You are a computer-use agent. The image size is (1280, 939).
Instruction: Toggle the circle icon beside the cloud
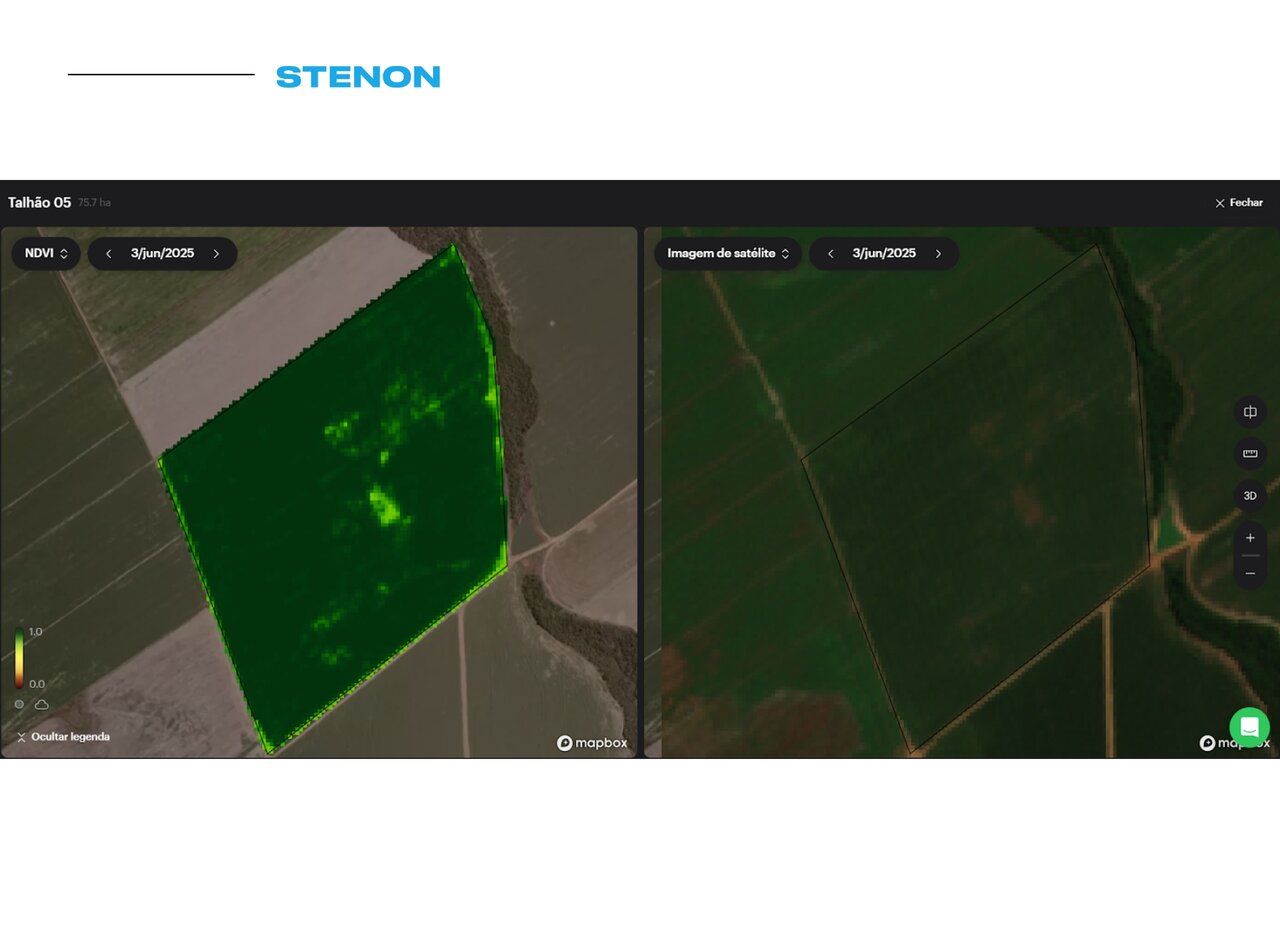click(19, 704)
